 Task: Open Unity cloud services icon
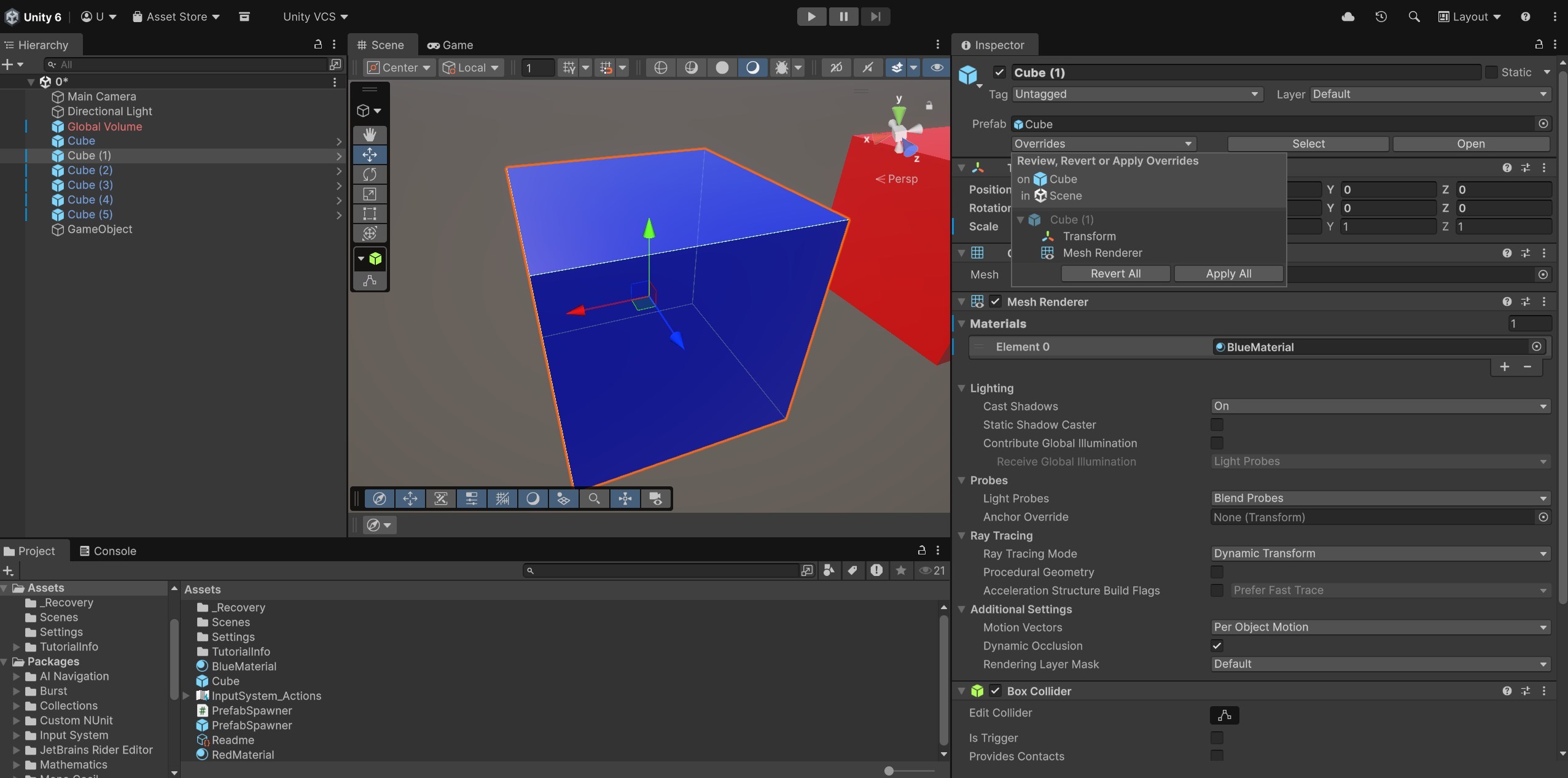[1348, 17]
